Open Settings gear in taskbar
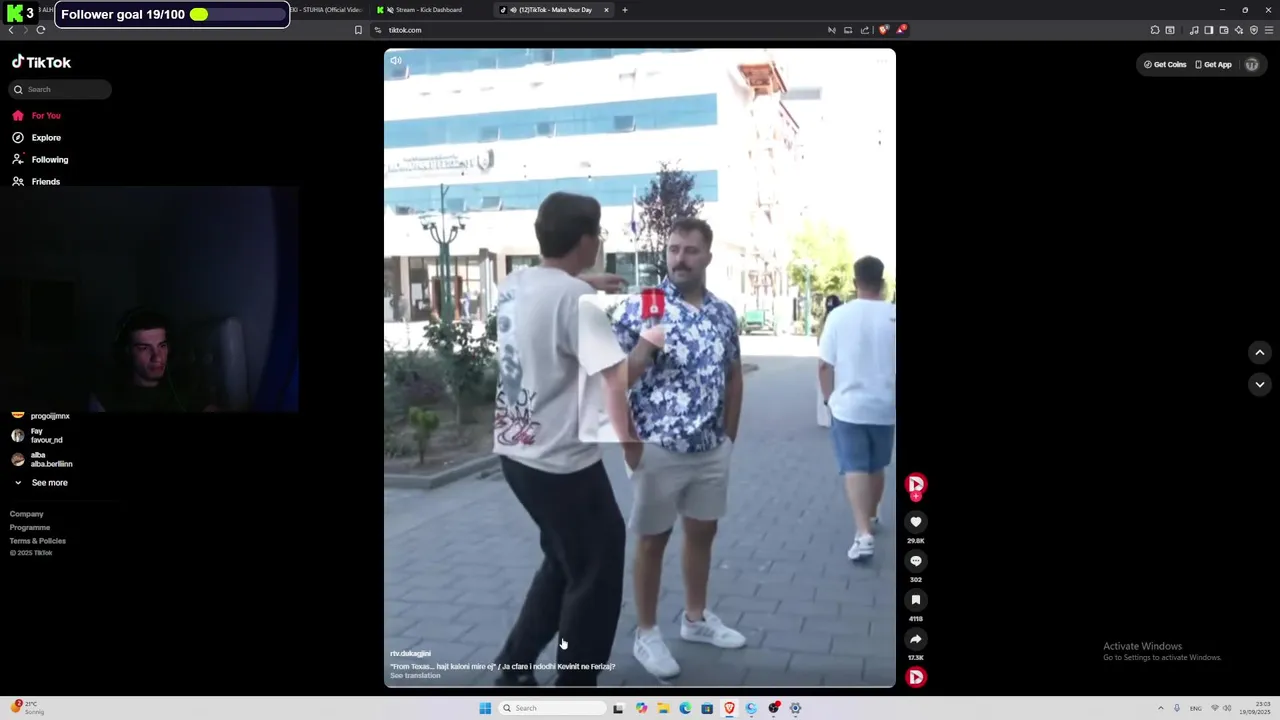 pos(796,708)
